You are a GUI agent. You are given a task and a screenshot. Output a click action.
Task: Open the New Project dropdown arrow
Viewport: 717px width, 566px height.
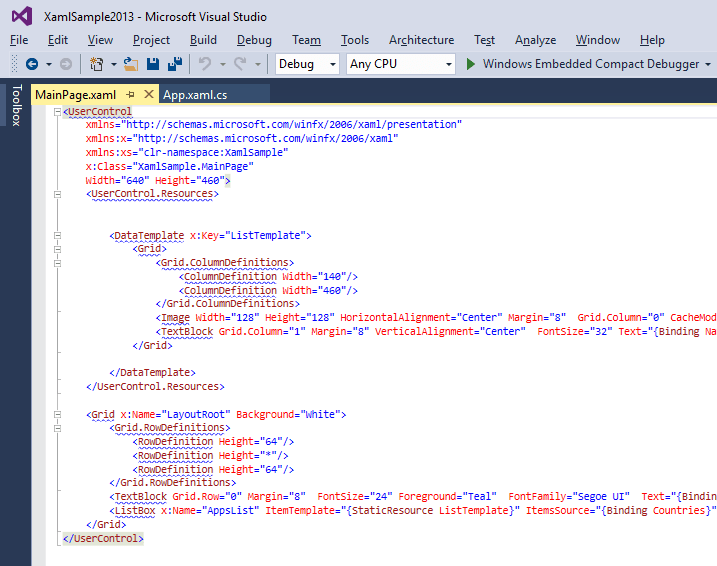pos(113,64)
